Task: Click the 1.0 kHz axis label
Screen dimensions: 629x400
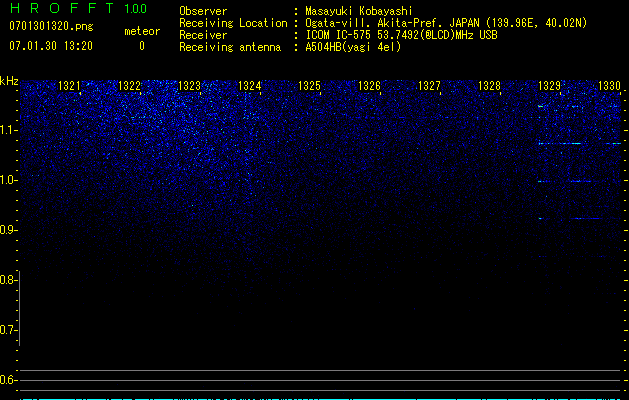Action: (8, 180)
